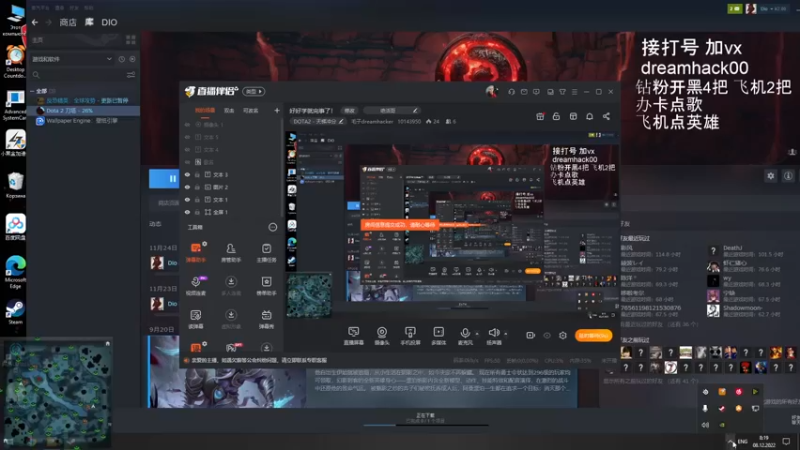
Task: Show hidden system tray icons arrow
Action: point(731,441)
